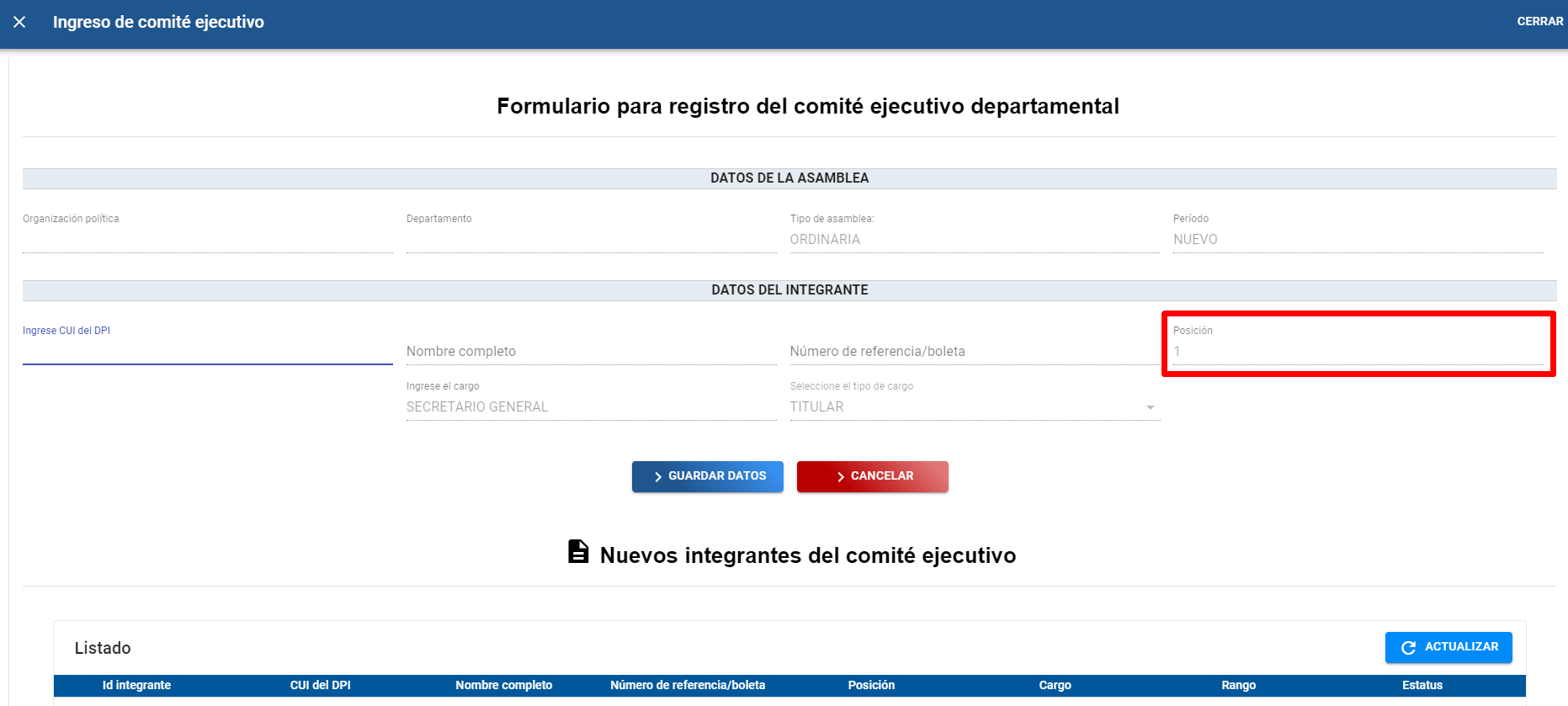Click the Nombre completo input field
Image resolution: width=1568 pixels, height=706 pixels.
(590, 352)
